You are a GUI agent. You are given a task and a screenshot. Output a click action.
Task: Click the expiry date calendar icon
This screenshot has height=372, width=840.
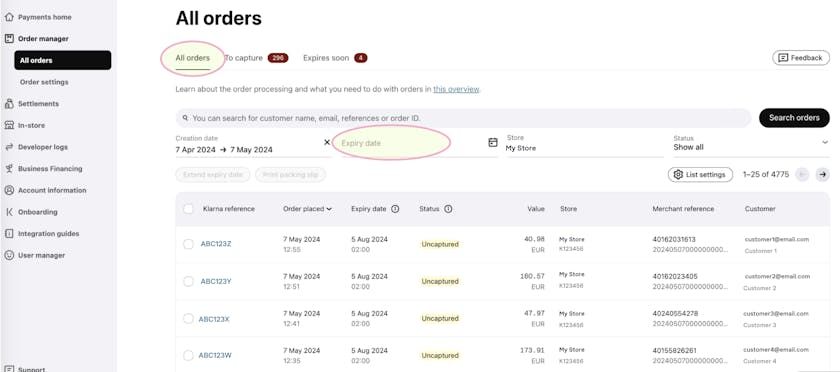point(493,143)
